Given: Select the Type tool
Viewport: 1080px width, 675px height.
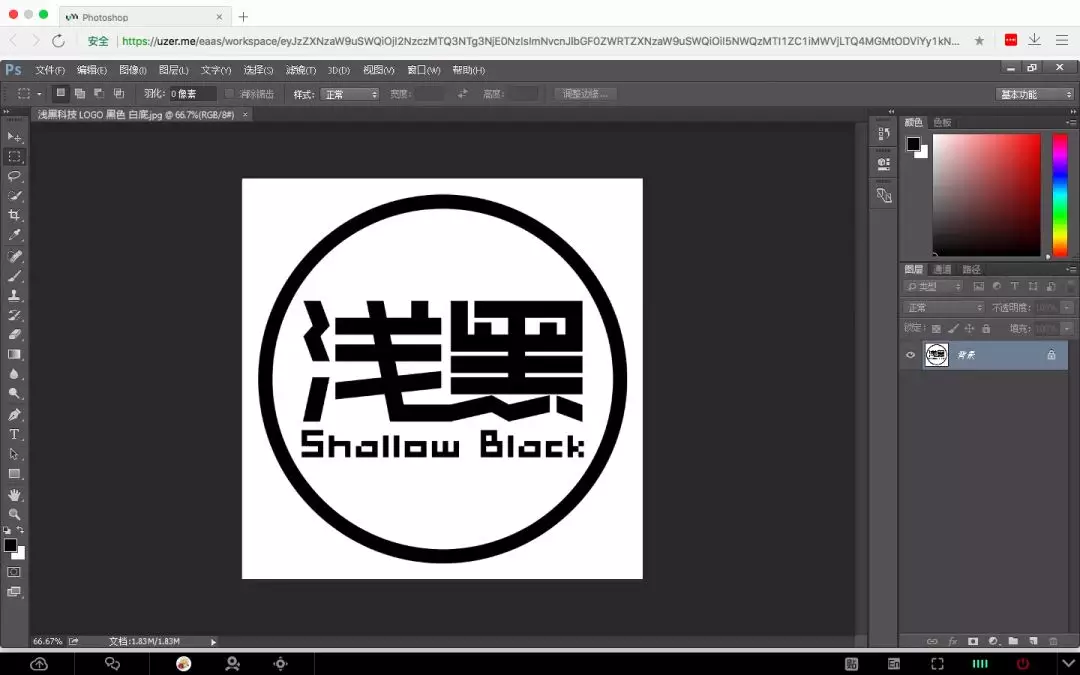Looking at the screenshot, I should [x=14, y=435].
